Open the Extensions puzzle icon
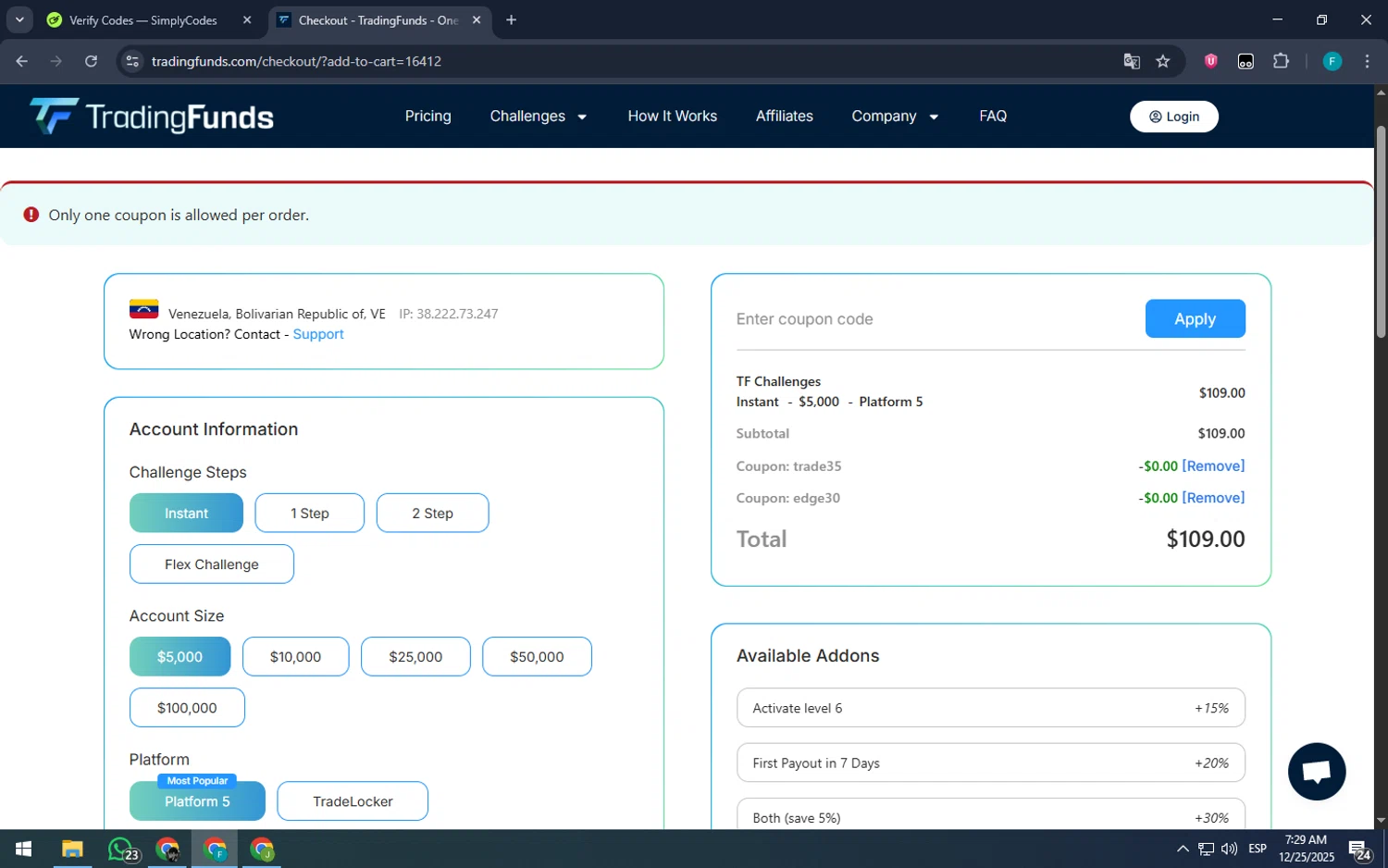1388x868 pixels. click(1281, 61)
